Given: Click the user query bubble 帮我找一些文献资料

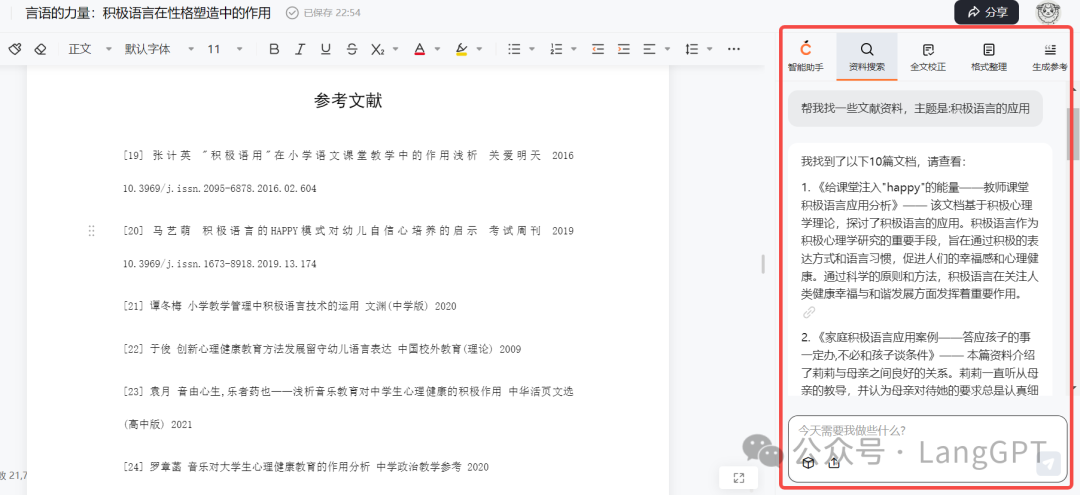Looking at the screenshot, I should click(915, 108).
